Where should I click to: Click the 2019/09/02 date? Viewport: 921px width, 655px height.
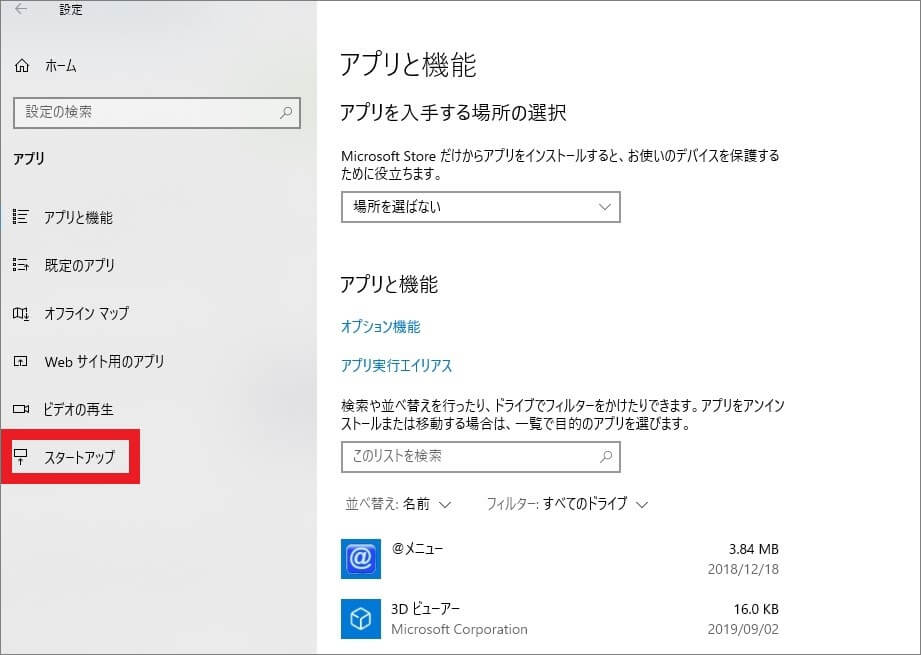click(x=743, y=629)
